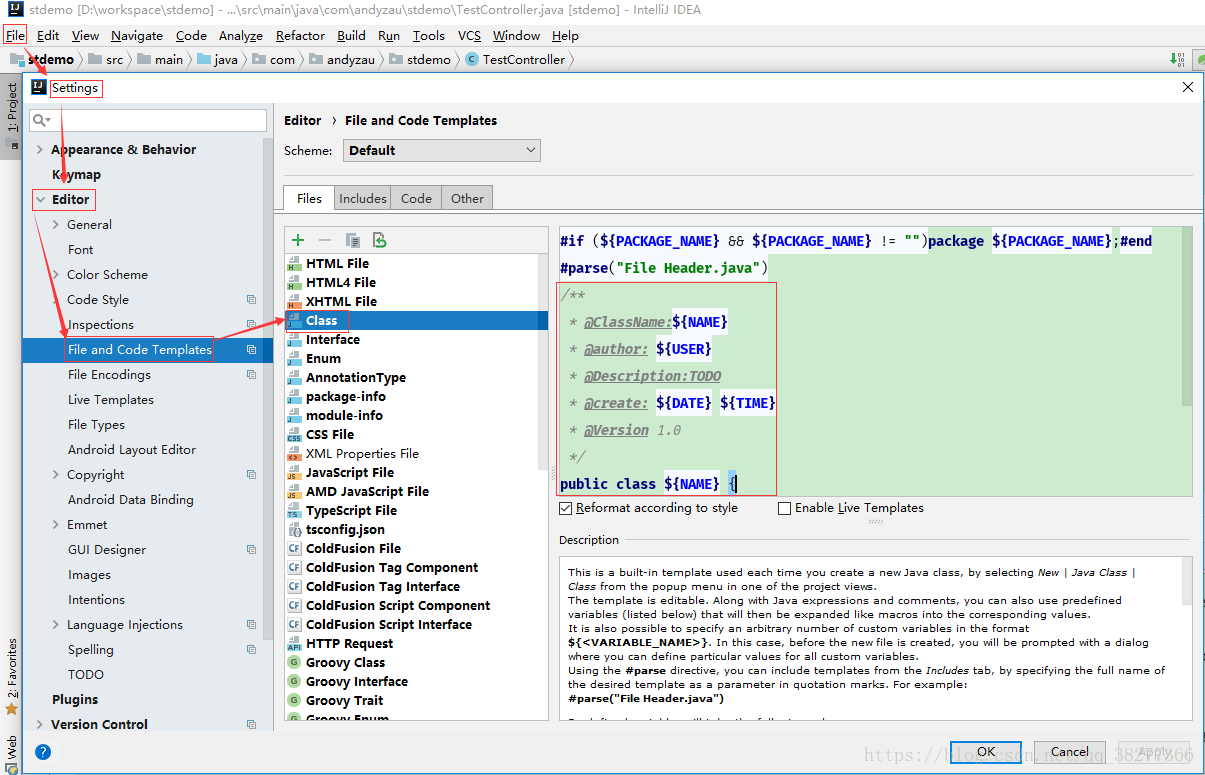
Task: Enable Live Templates checkbox
Action: pos(785,508)
